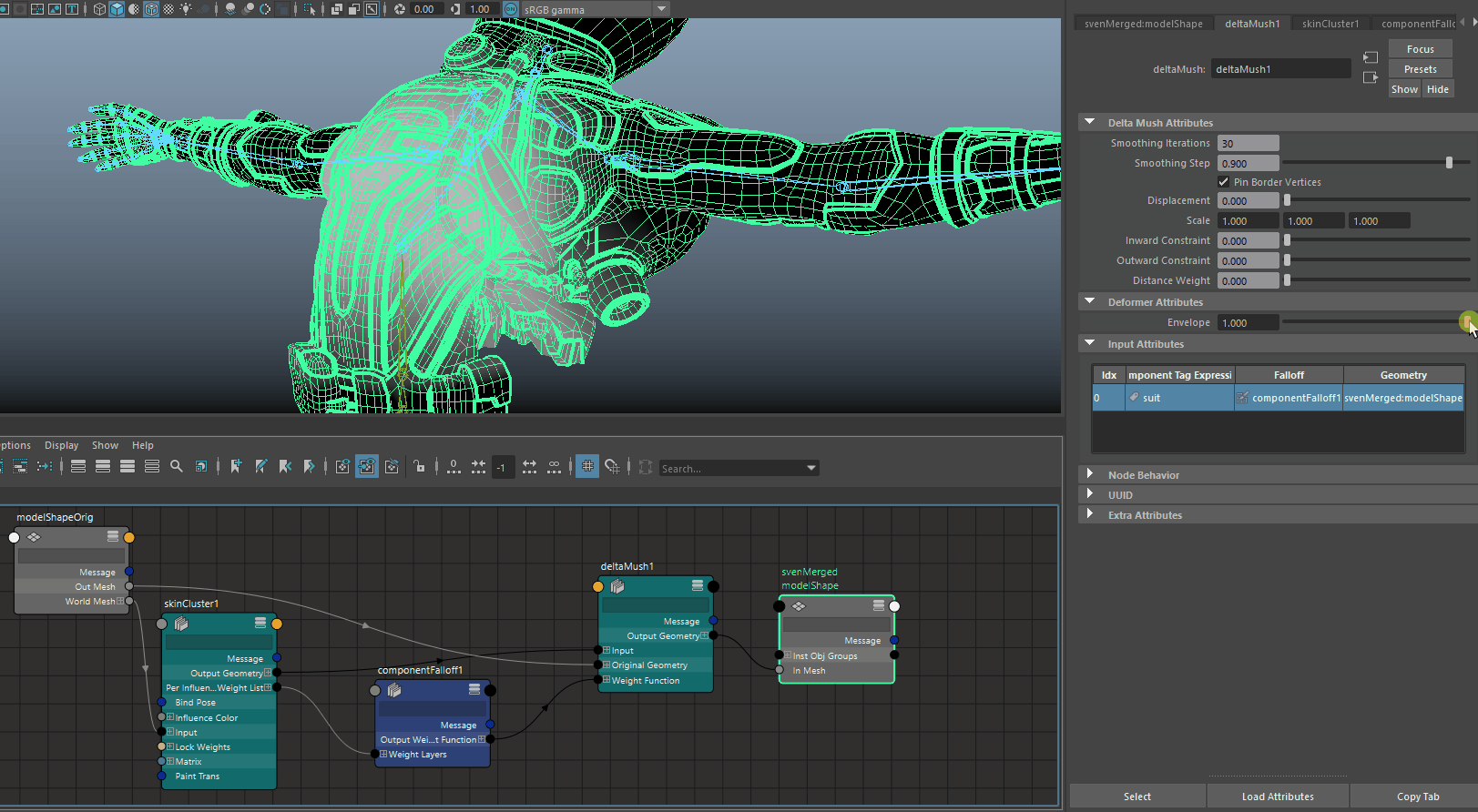Click the use all lights lightbulb icon

point(186,9)
